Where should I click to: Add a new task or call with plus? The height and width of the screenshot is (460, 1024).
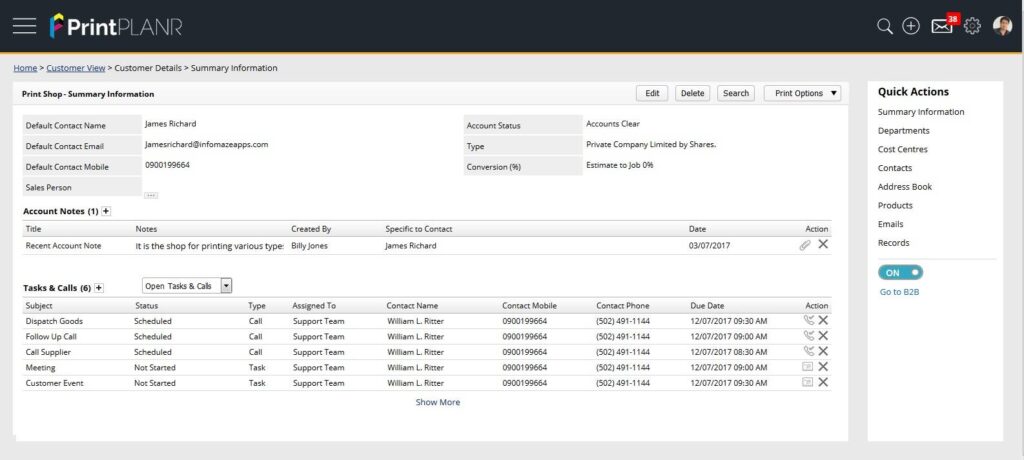(x=99, y=288)
